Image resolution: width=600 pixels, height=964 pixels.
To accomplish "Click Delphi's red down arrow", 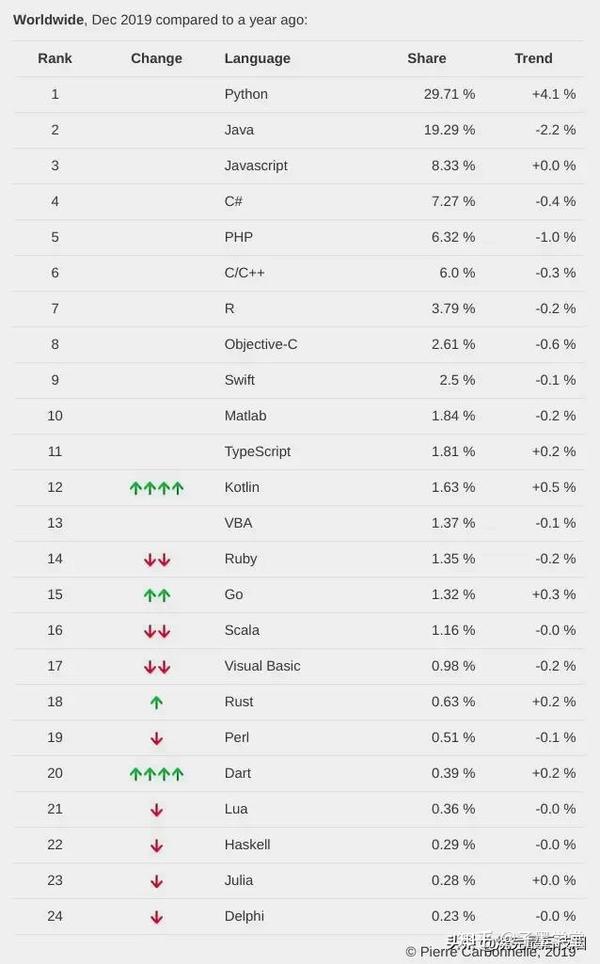I will 157,917.
